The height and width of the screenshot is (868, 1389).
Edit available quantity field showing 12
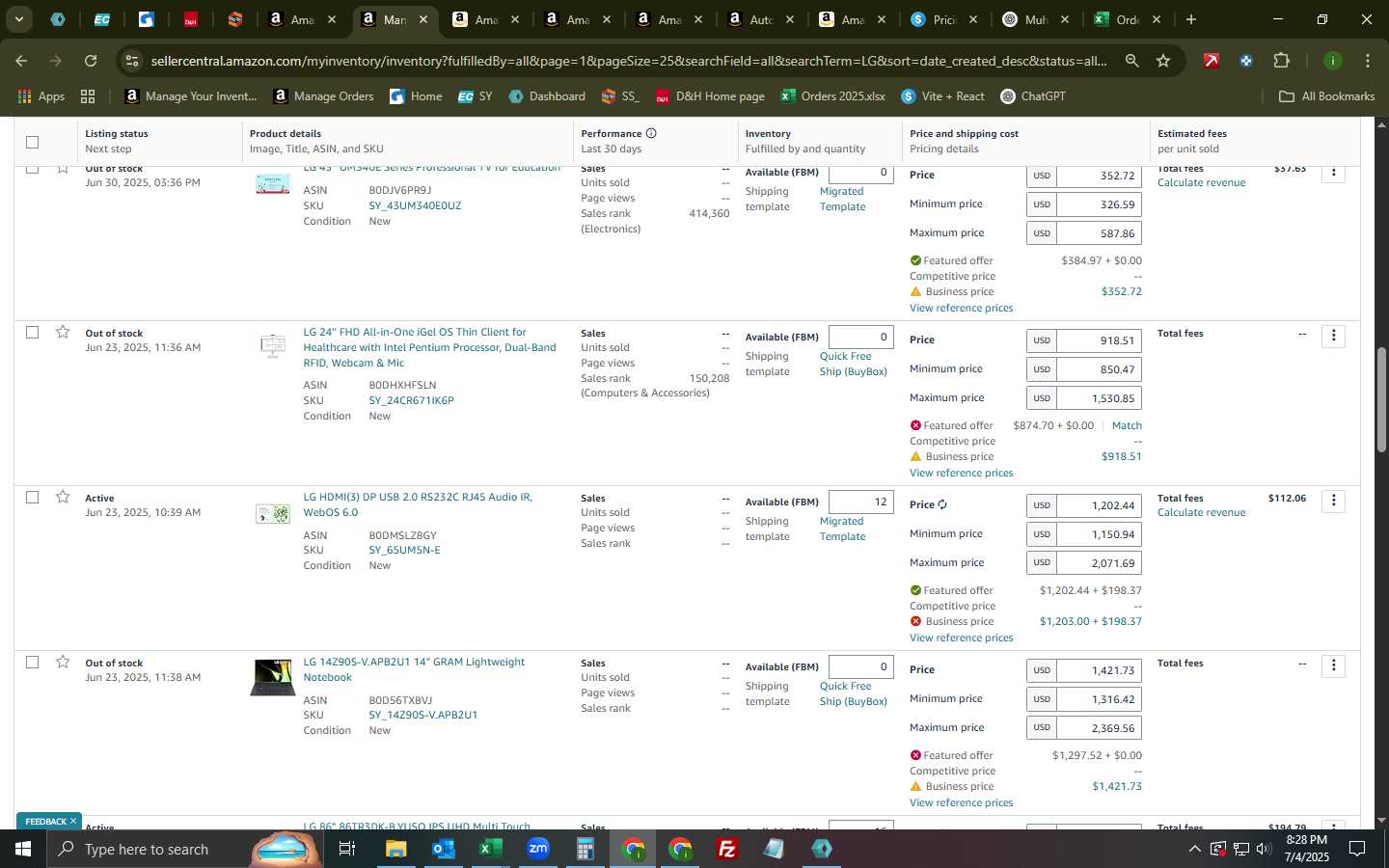[860, 502]
